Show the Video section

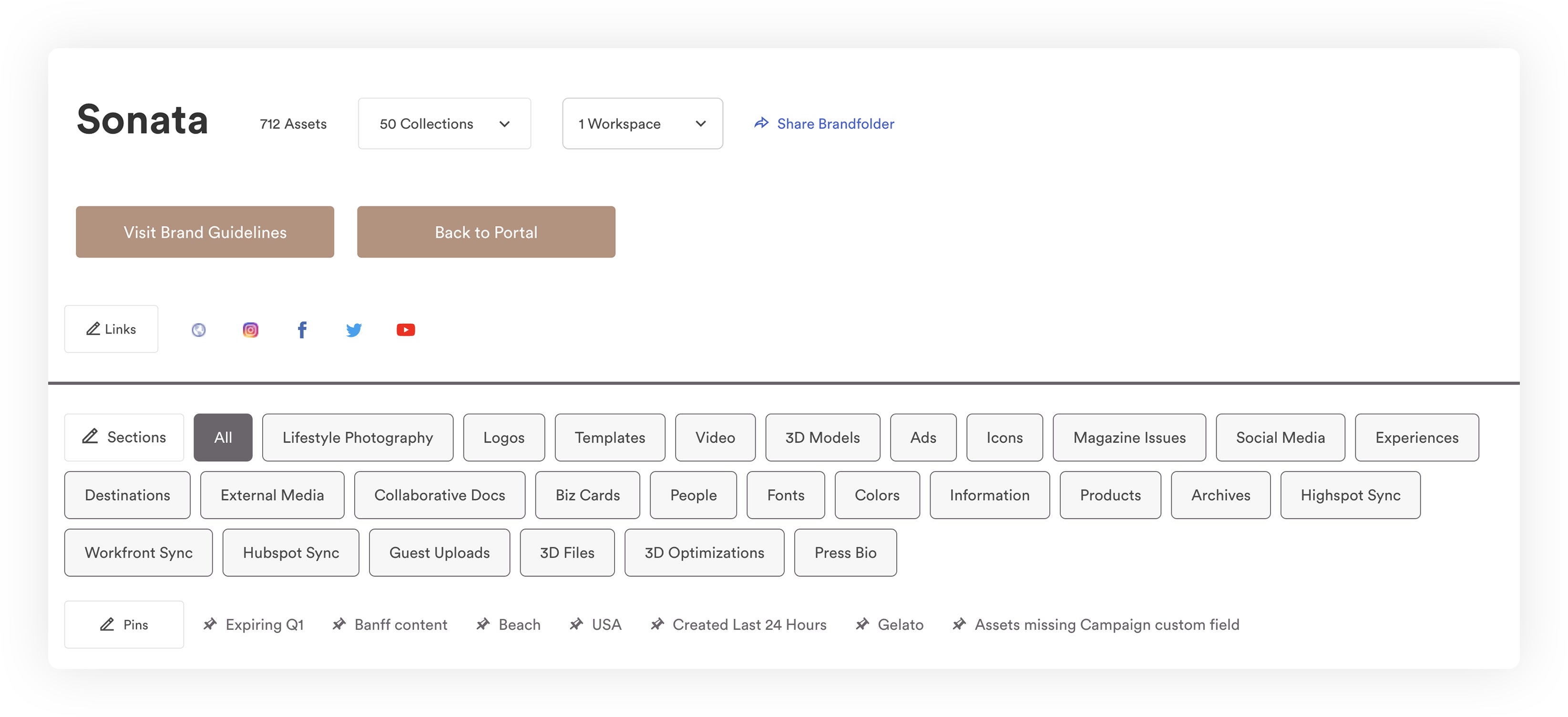click(x=715, y=437)
